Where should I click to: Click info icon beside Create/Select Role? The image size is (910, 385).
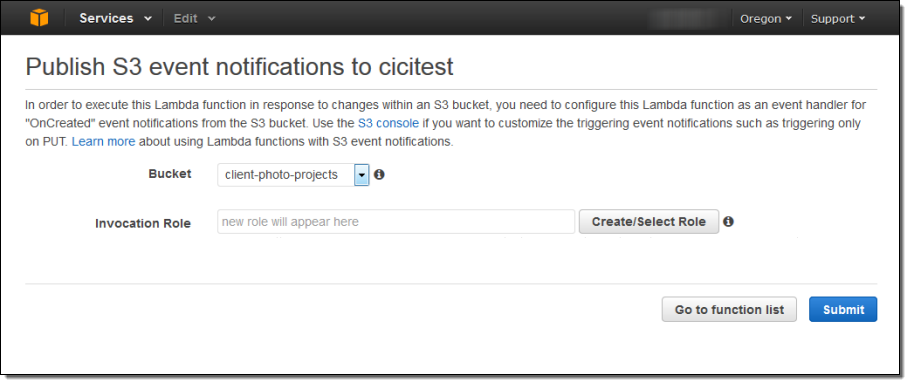tap(728, 221)
